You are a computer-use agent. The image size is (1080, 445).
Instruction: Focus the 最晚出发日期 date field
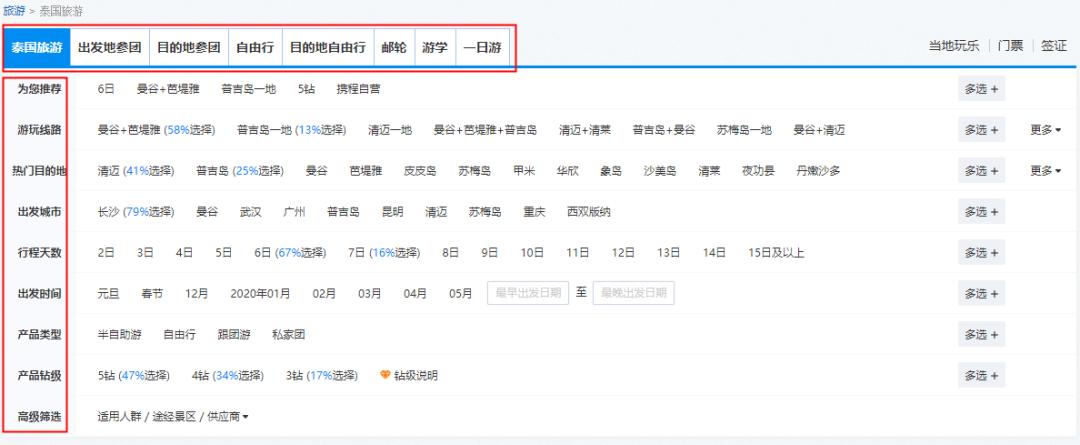tap(634, 293)
